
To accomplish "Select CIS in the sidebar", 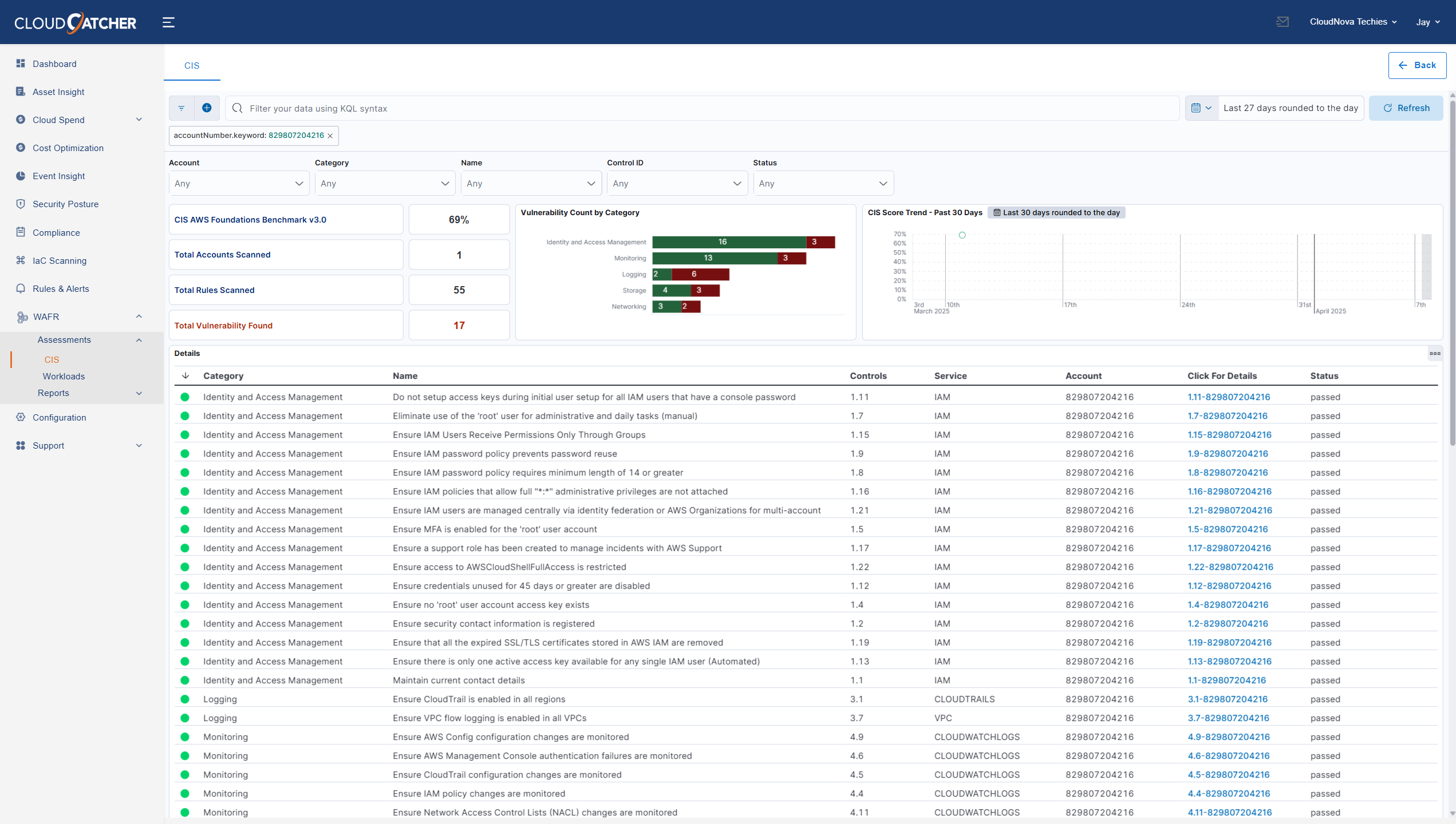I will (52, 360).
